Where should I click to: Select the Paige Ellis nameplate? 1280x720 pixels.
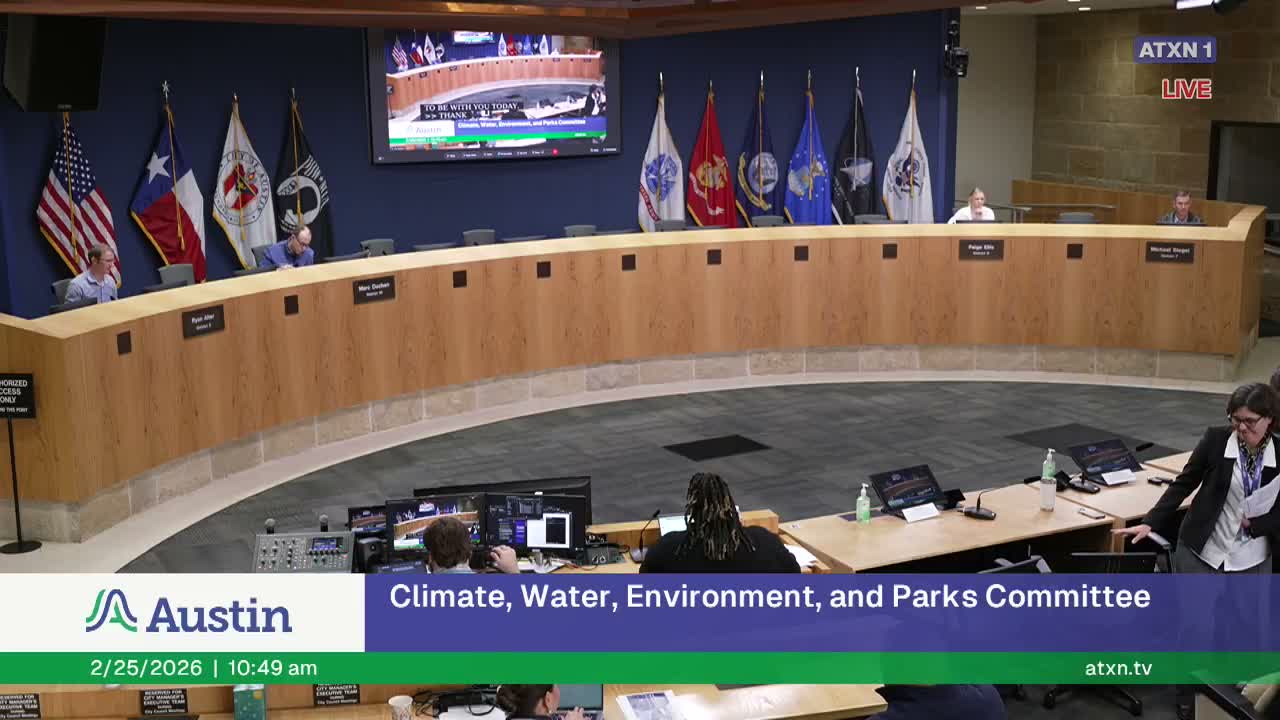(980, 250)
